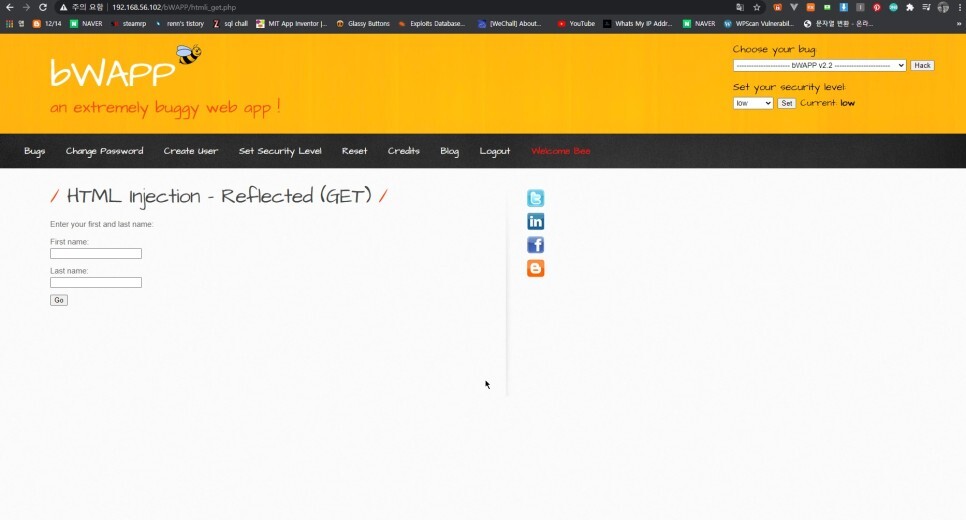The height and width of the screenshot is (520, 966).
Task: Reload the page with the refresh icon
Action: click(43, 7)
